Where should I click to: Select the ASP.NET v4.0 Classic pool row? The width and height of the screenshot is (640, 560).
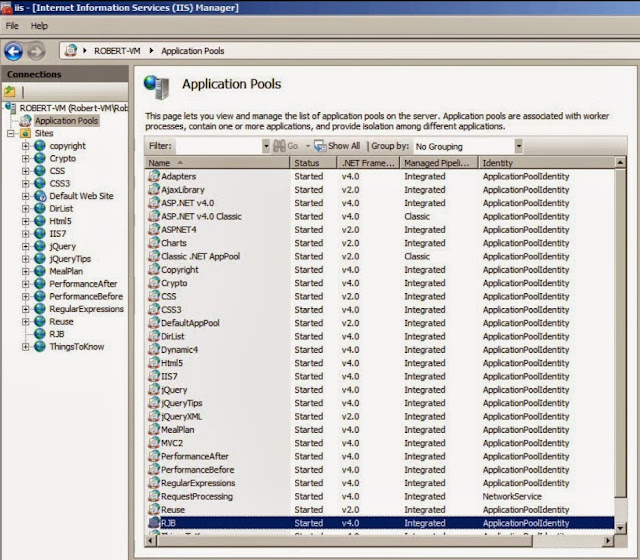380,216
